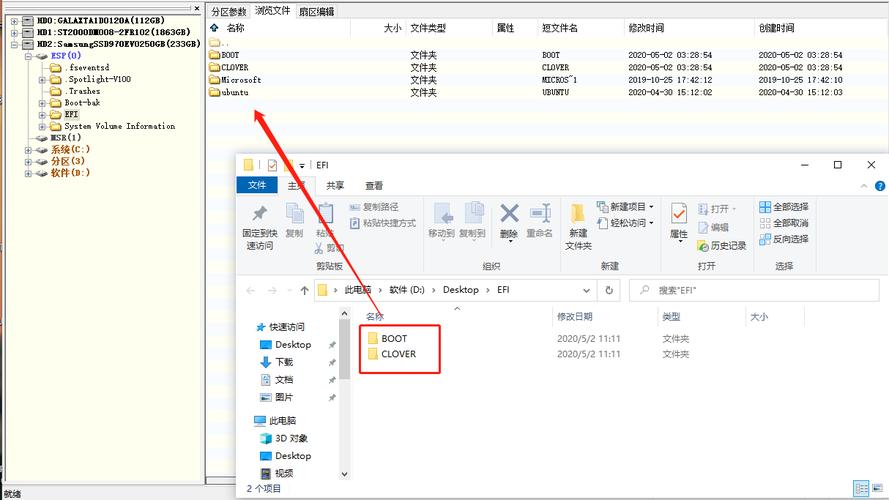Viewport: 889px width, 500px height.
Task: Select System Volume Information tree item
Action: click(x=119, y=126)
